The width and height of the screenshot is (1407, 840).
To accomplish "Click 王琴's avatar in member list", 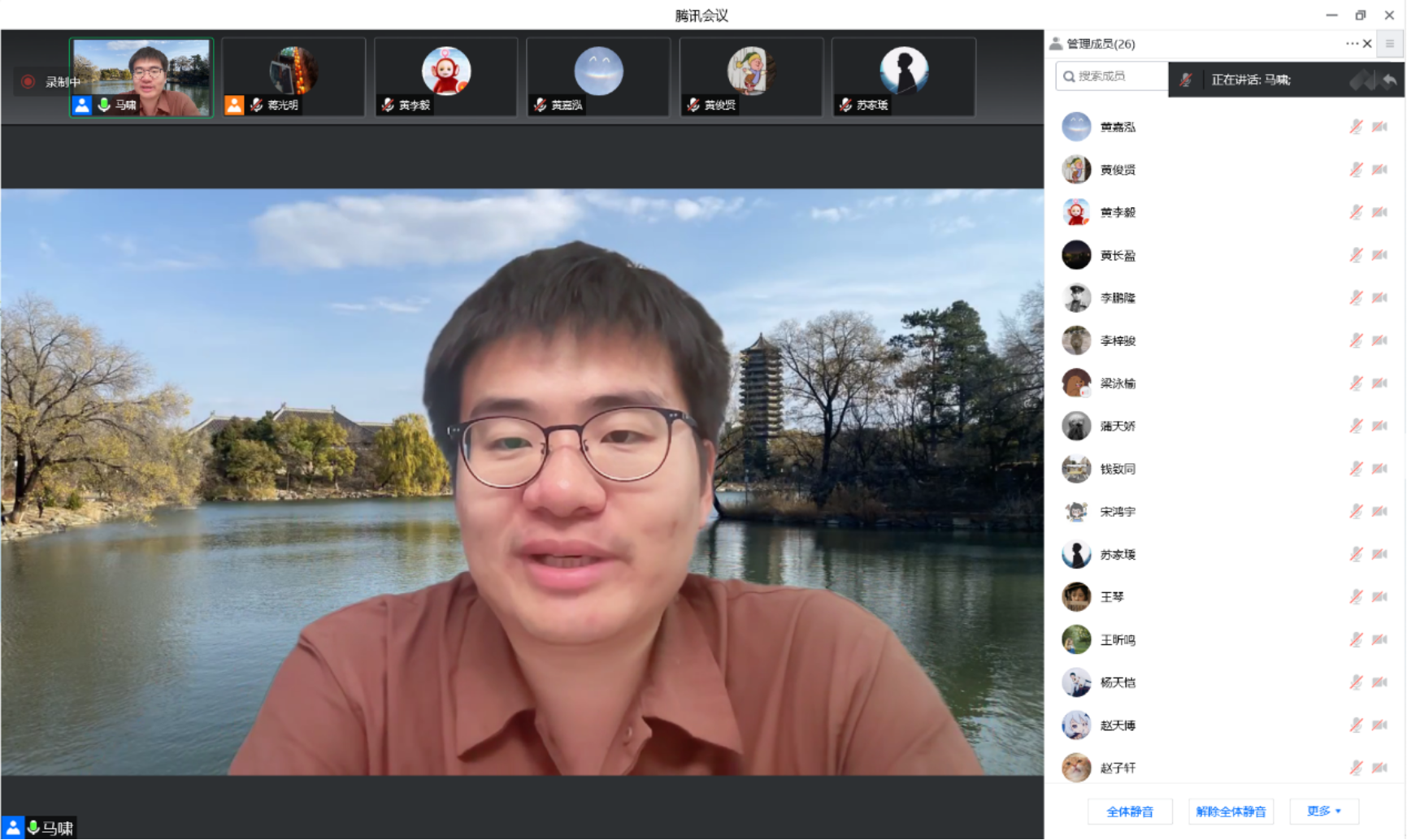I will point(1076,597).
